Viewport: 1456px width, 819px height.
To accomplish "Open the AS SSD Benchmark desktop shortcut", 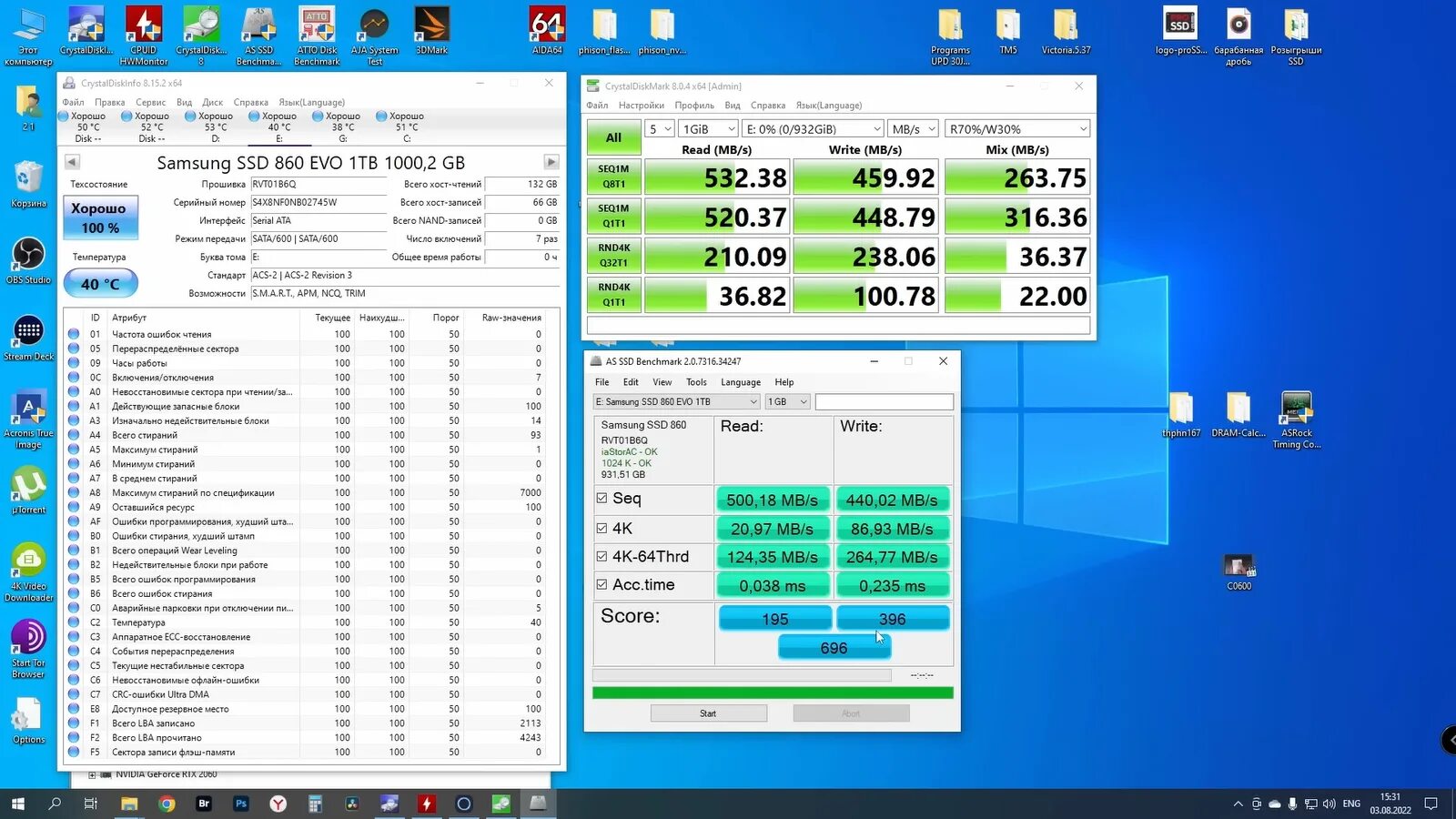I will 258,35.
